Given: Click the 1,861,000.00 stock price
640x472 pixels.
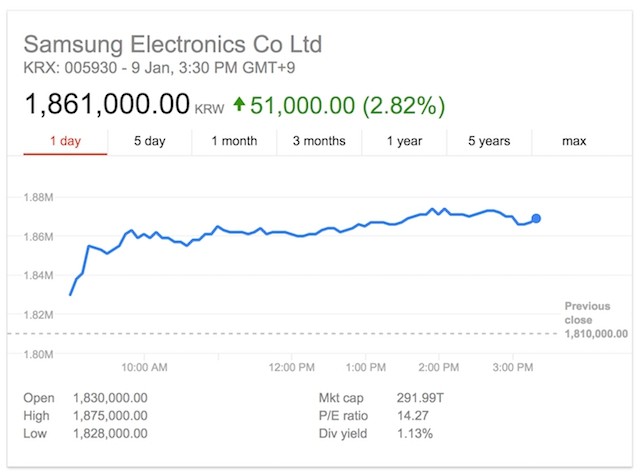Looking at the screenshot, I should point(107,104).
